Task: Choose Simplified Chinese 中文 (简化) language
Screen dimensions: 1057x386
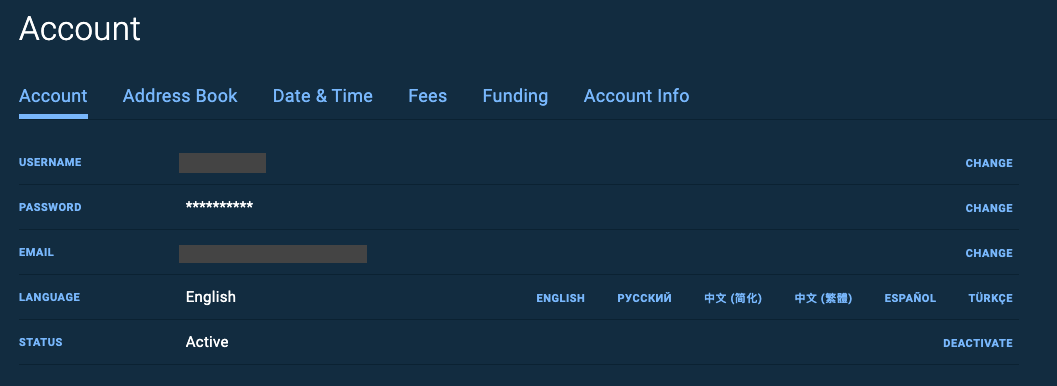Action: [x=733, y=298]
